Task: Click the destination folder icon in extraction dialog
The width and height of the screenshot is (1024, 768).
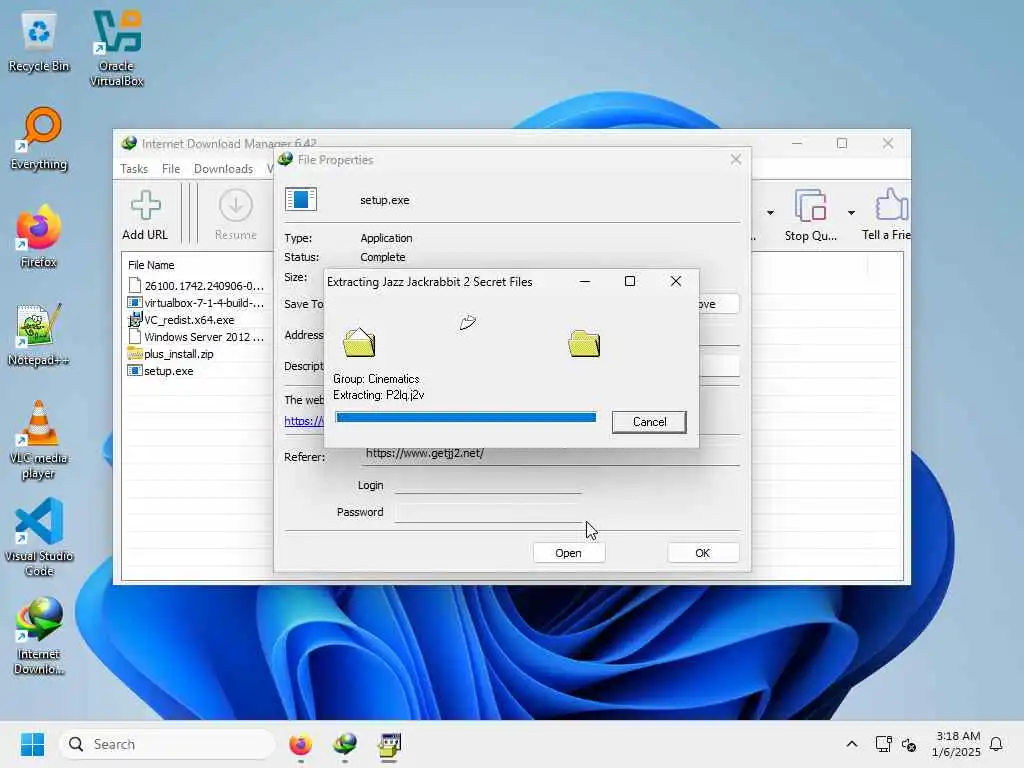Action: (x=584, y=343)
